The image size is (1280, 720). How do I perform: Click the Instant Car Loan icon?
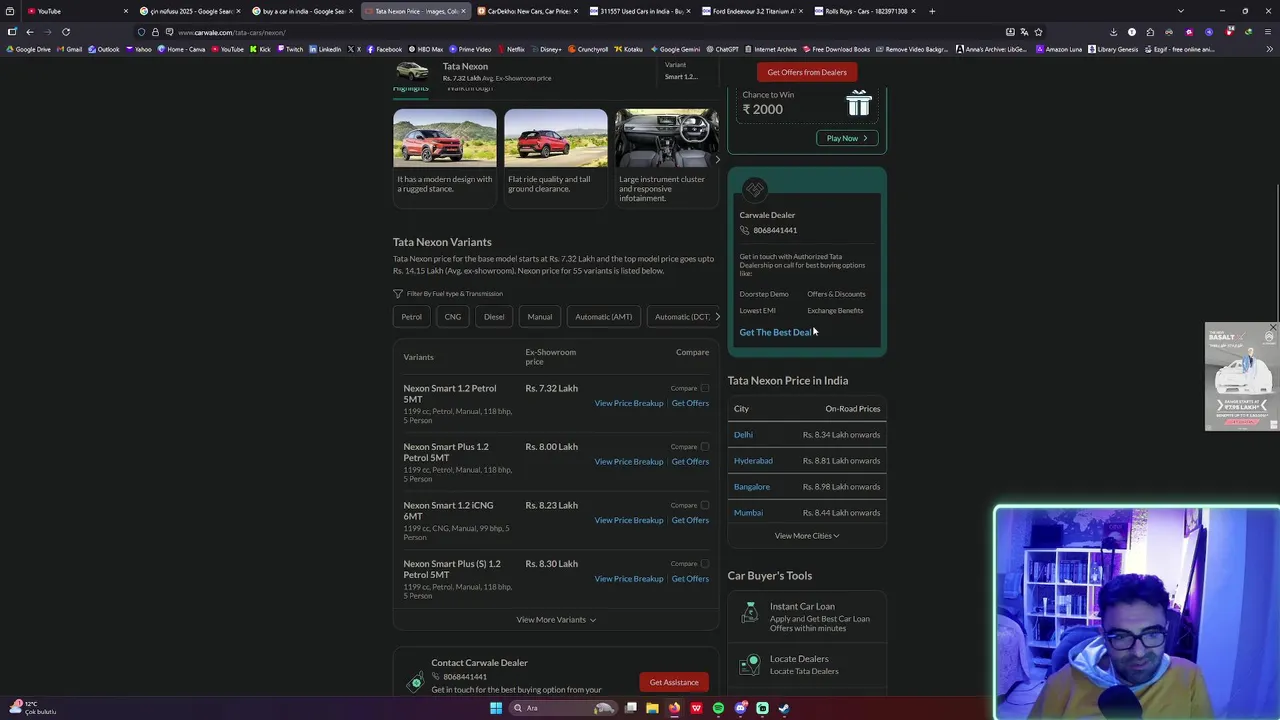(750, 613)
